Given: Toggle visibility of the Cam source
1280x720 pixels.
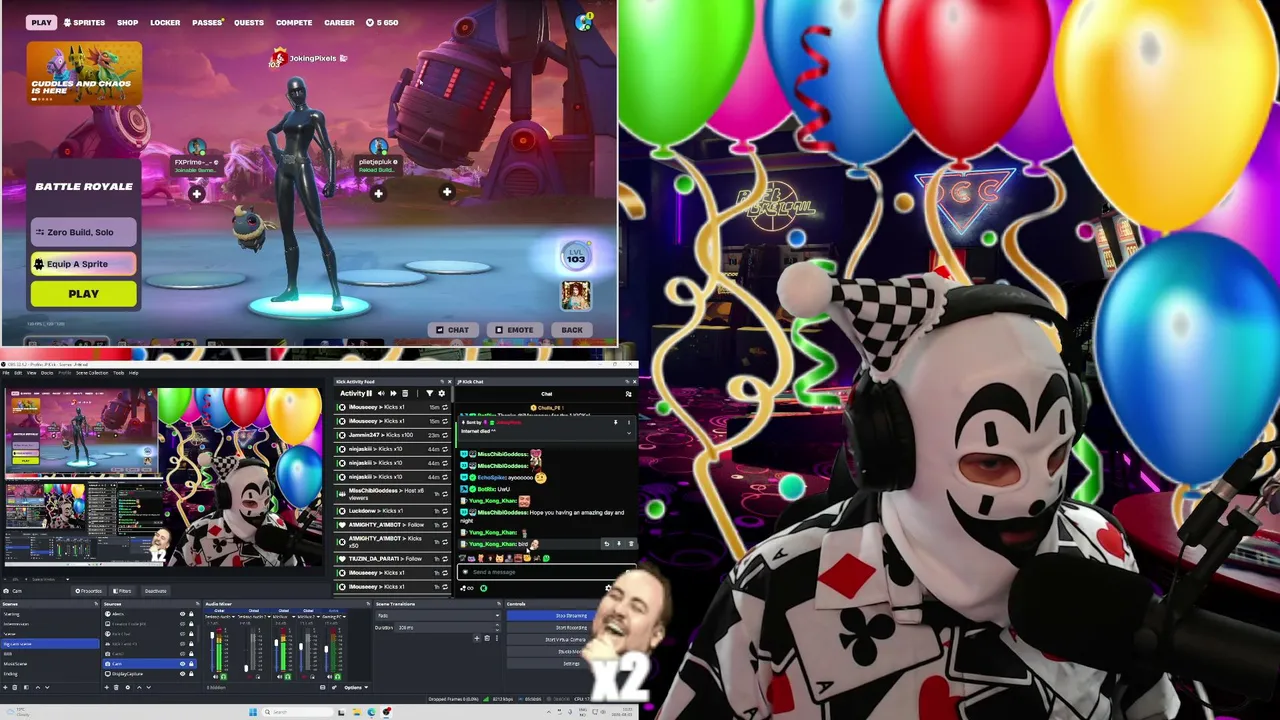Looking at the screenshot, I should click(x=182, y=664).
